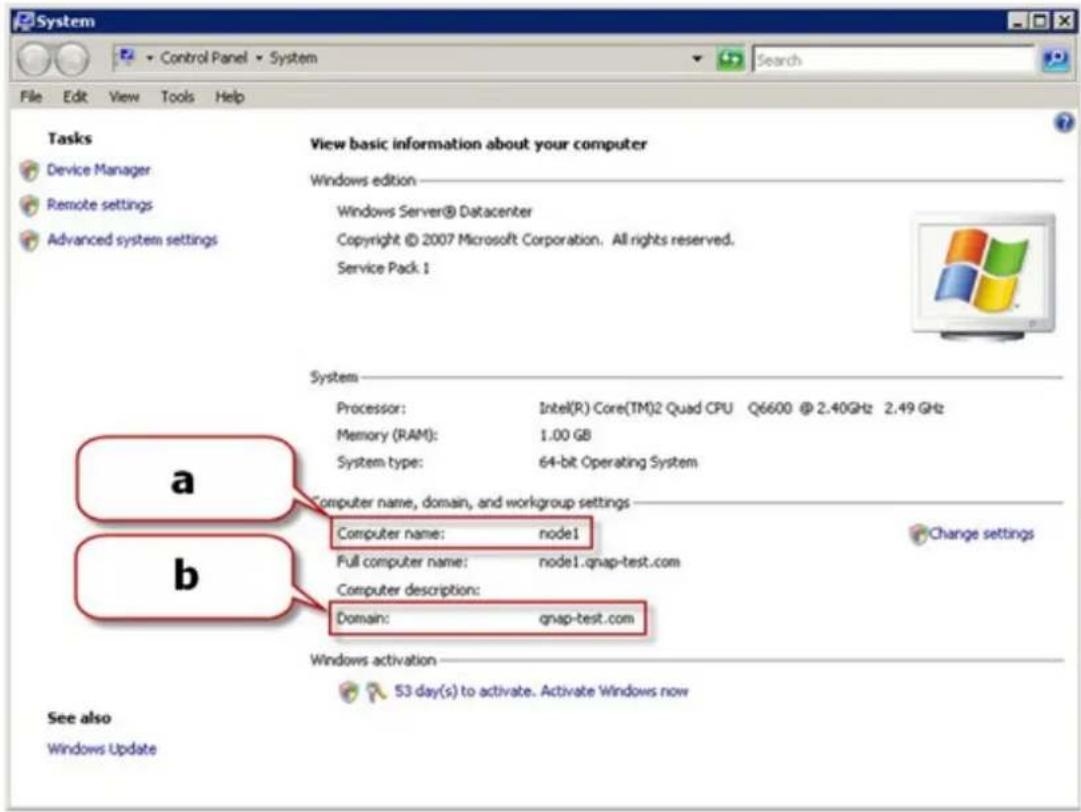1081x812 pixels.
Task: Open Advanced system settings link
Action: pyautogui.click(x=132, y=240)
